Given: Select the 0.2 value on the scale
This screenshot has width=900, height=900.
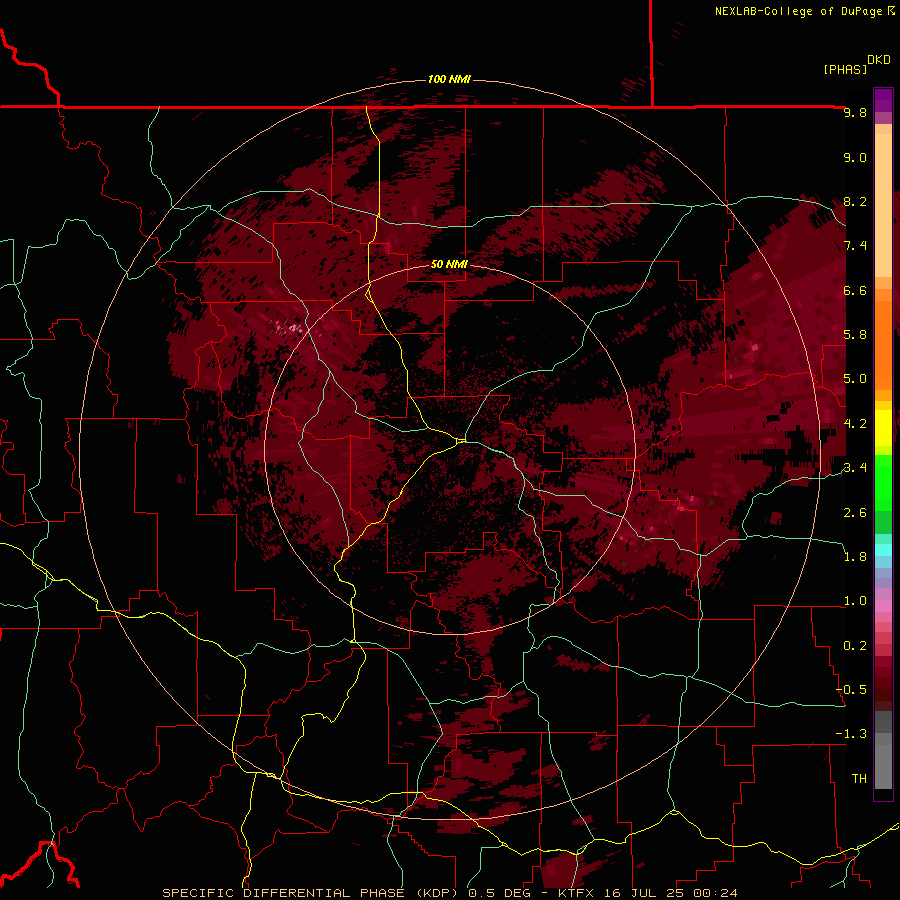Looking at the screenshot, I should coord(855,645).
